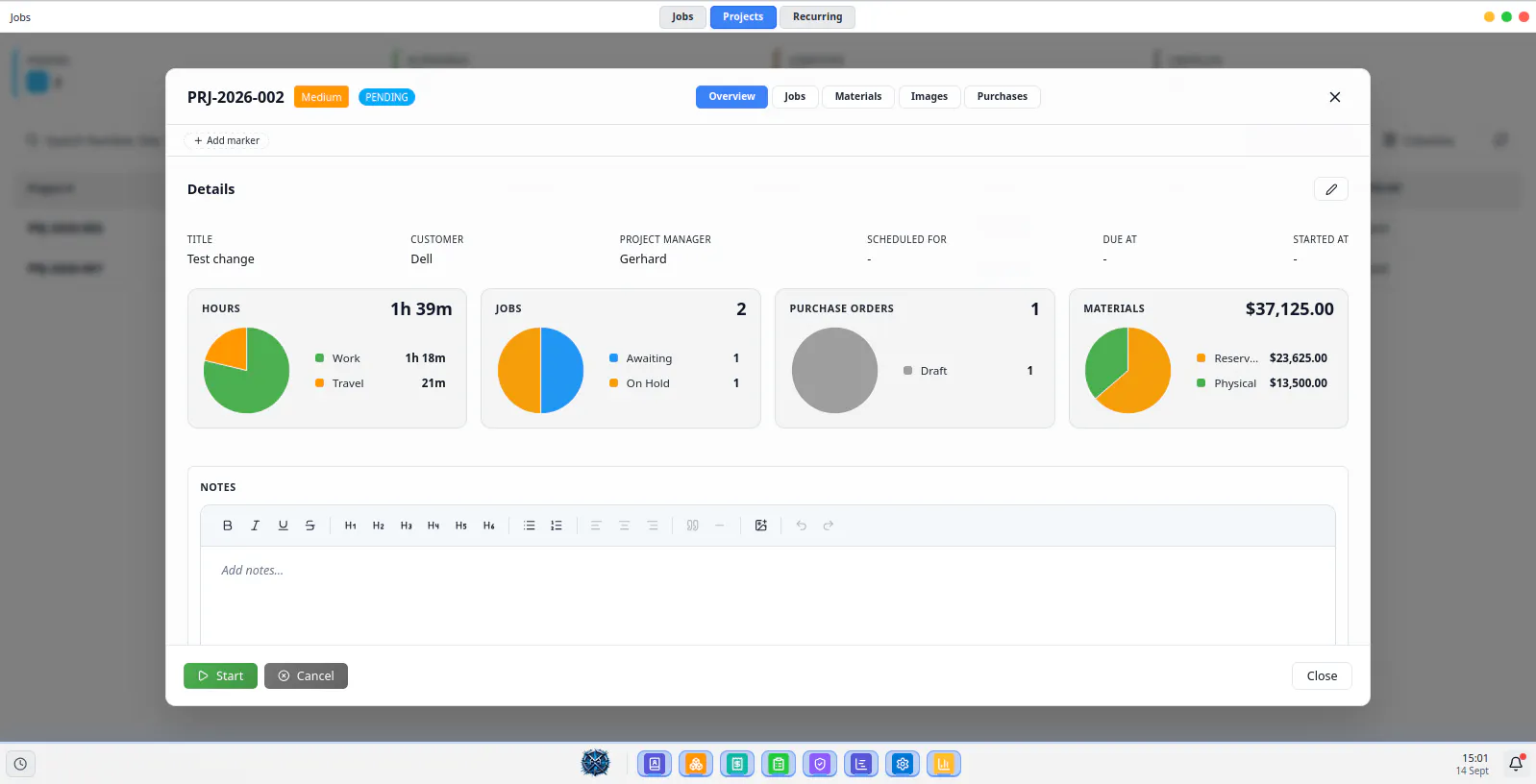Open the yellow bar chart app in dock
1536x784 pixels.
[x=944, y=764]
